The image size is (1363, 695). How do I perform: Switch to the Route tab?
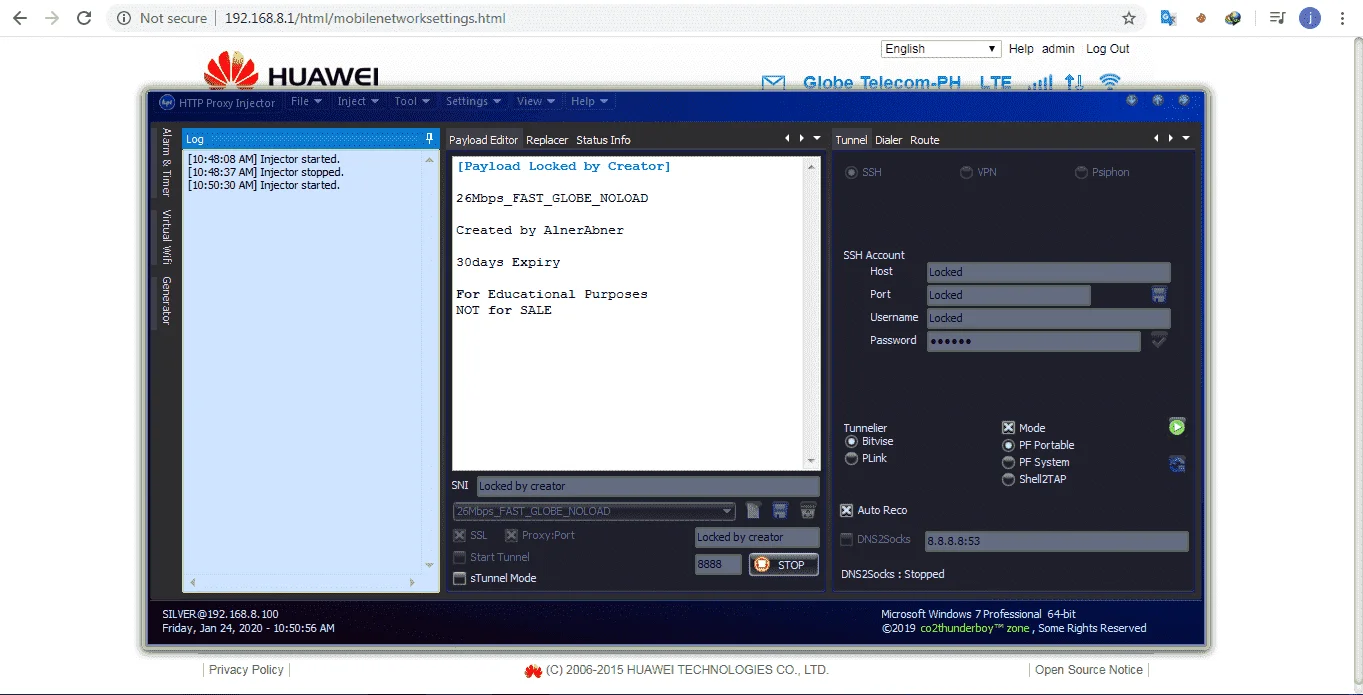tap(925, 140)
